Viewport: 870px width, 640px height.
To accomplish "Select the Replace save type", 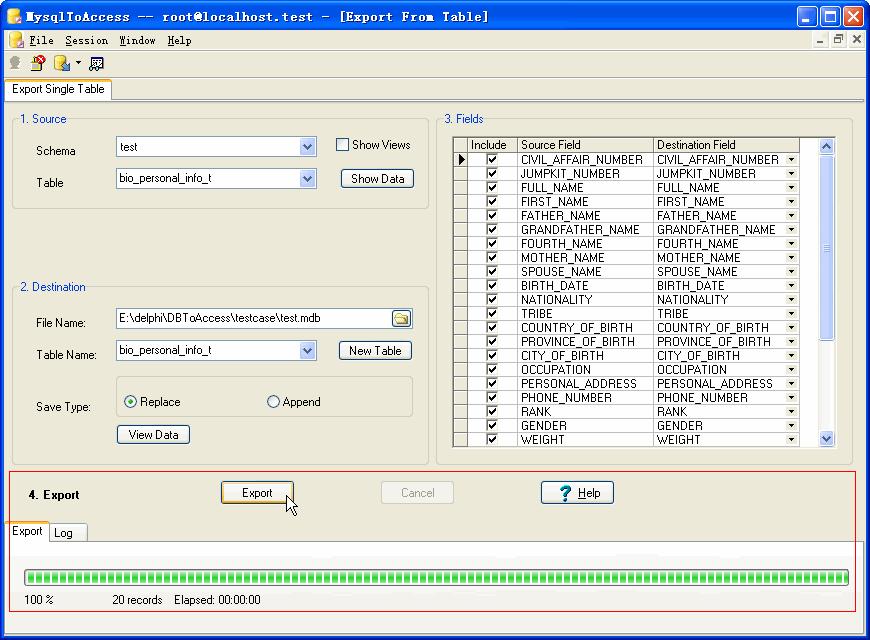I will click(x=130, y=402).
